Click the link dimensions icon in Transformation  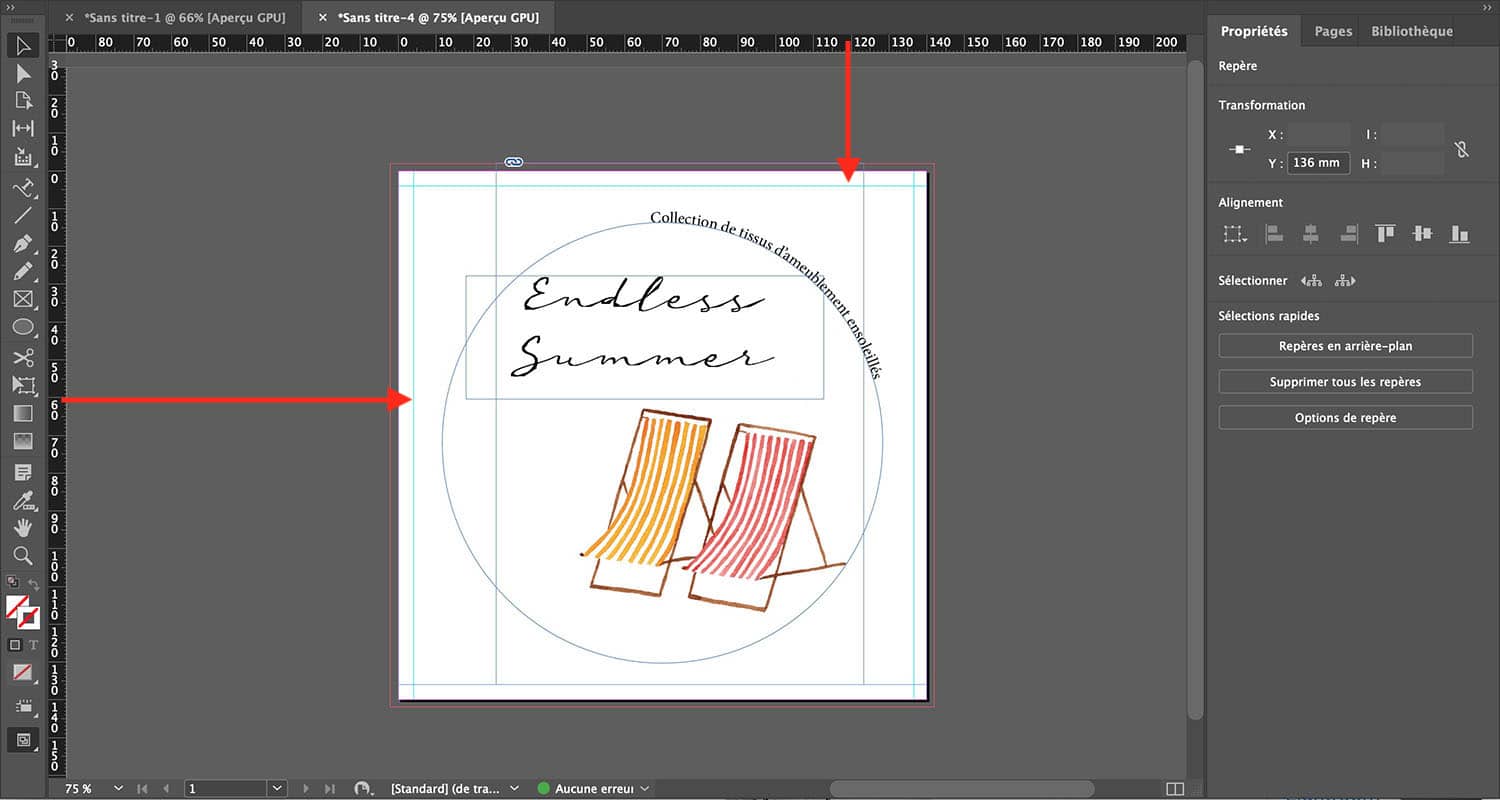[1461, 148]
